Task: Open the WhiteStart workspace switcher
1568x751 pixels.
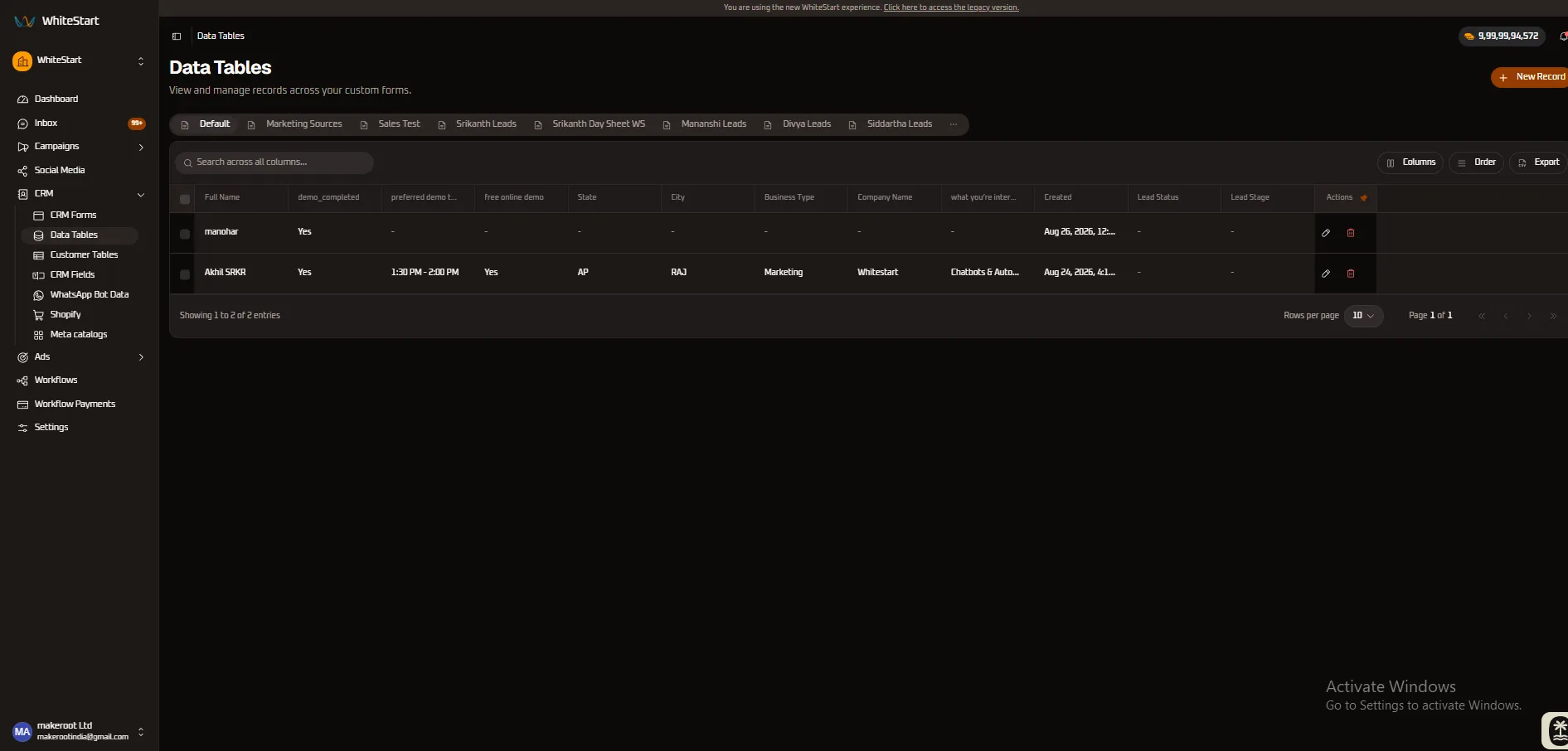Action: coord(80,61)
